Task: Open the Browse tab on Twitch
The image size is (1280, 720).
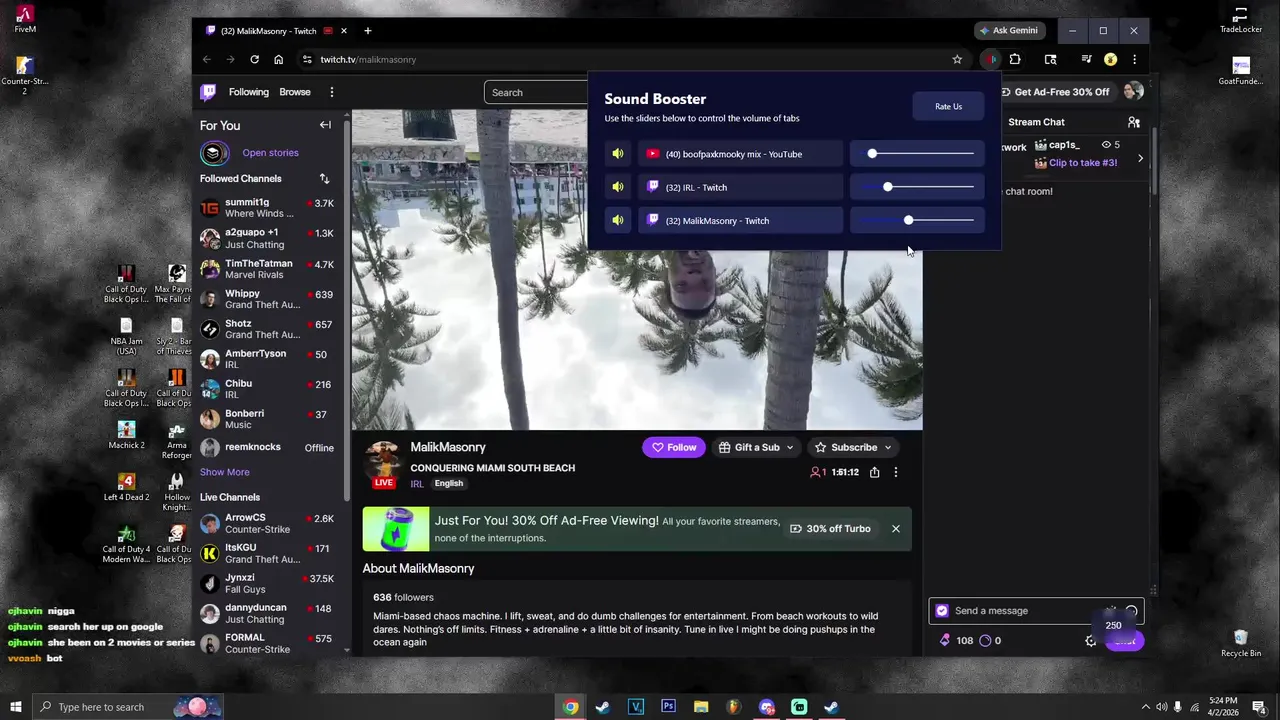Action: click(295, 92)
